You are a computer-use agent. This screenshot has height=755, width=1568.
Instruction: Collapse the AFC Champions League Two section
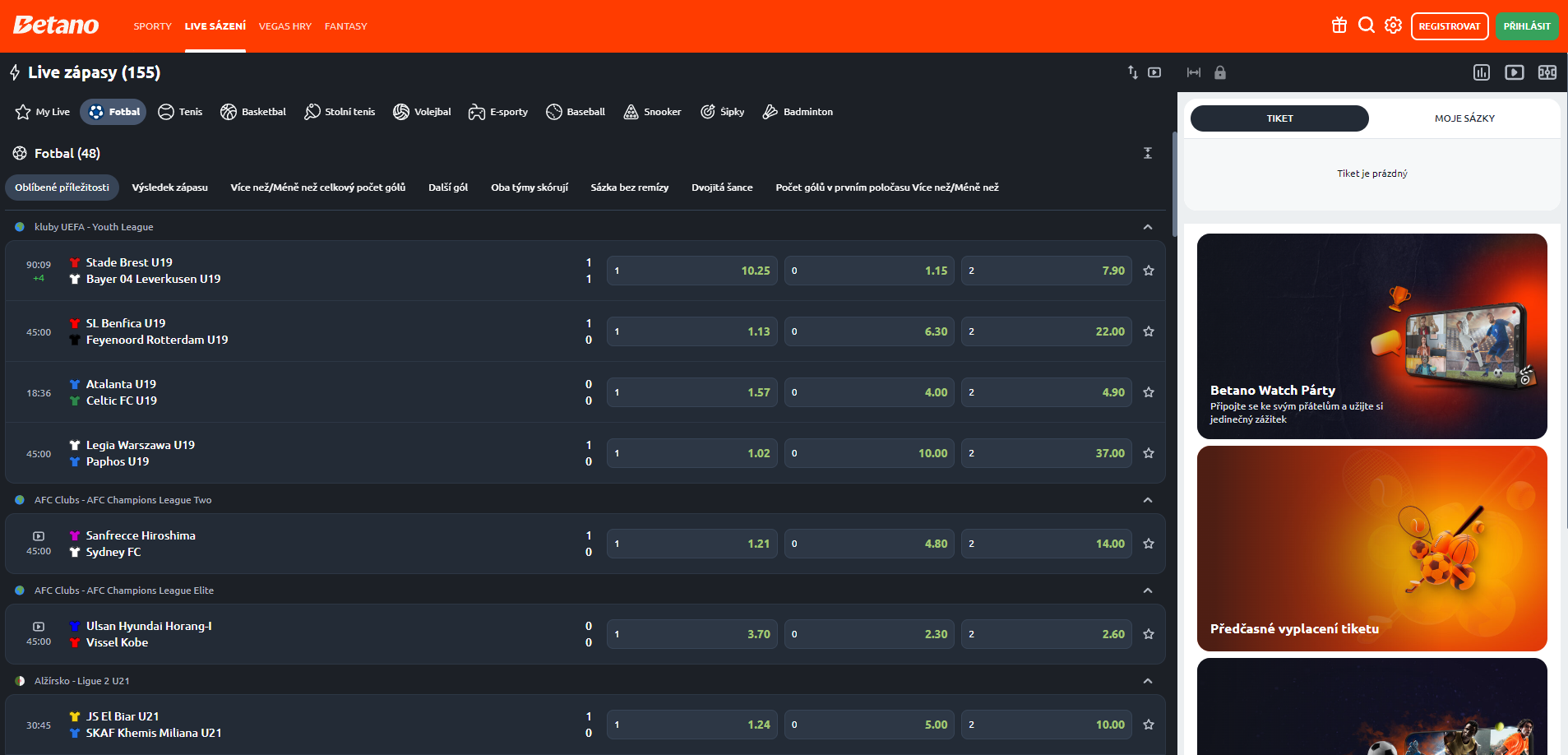[x=1148, y=500]
